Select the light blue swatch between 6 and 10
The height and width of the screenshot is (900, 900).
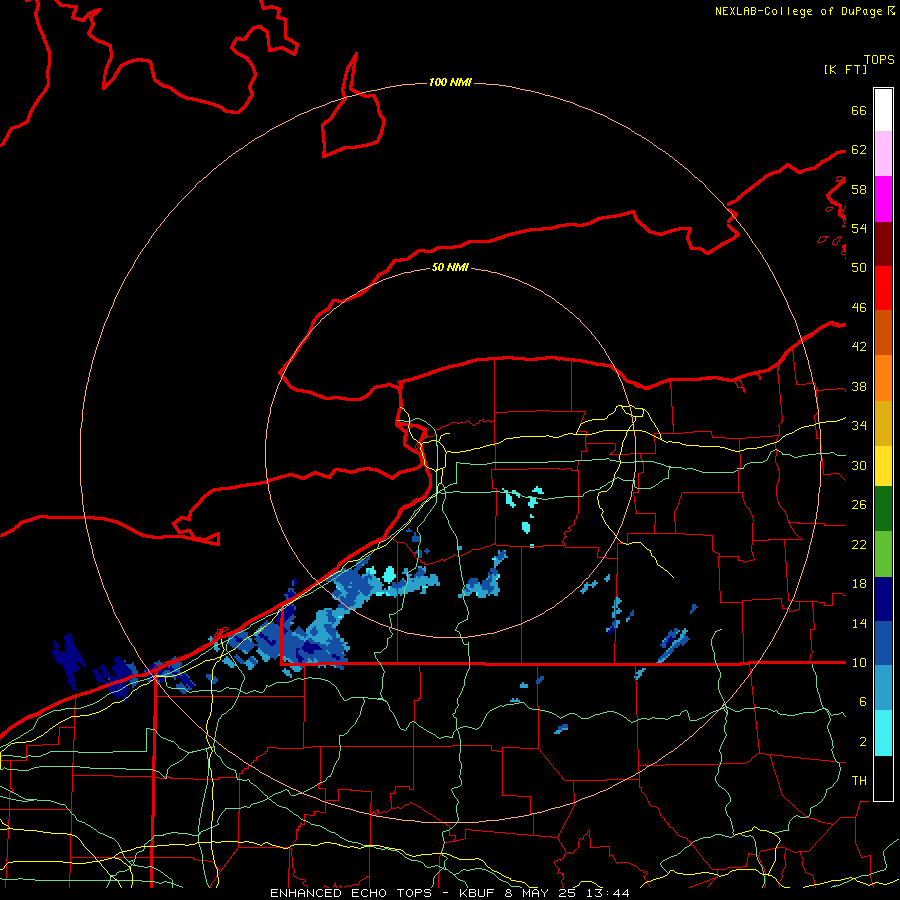[883, 688]
